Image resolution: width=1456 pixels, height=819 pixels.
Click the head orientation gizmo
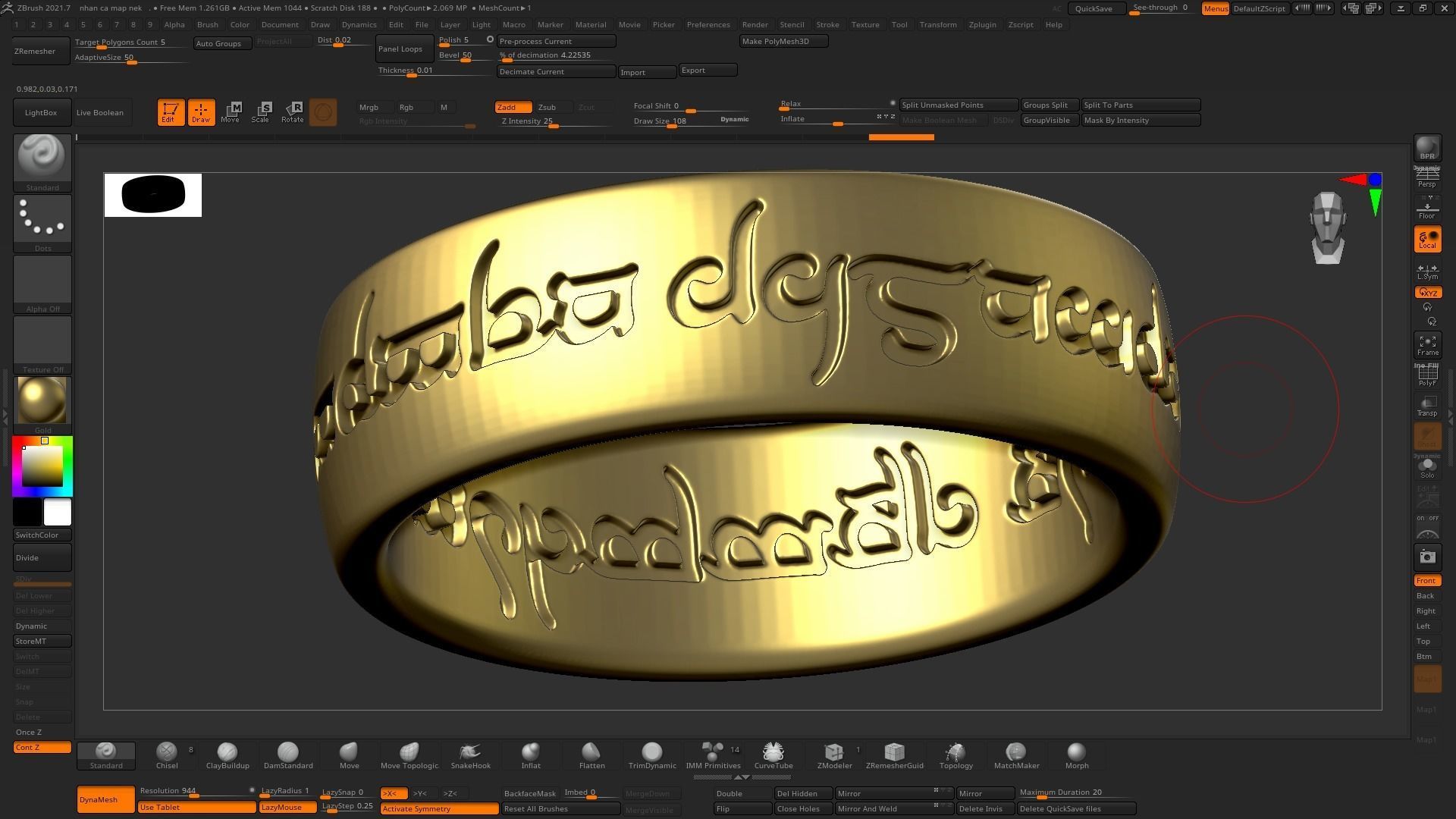tap(1328, 227)
